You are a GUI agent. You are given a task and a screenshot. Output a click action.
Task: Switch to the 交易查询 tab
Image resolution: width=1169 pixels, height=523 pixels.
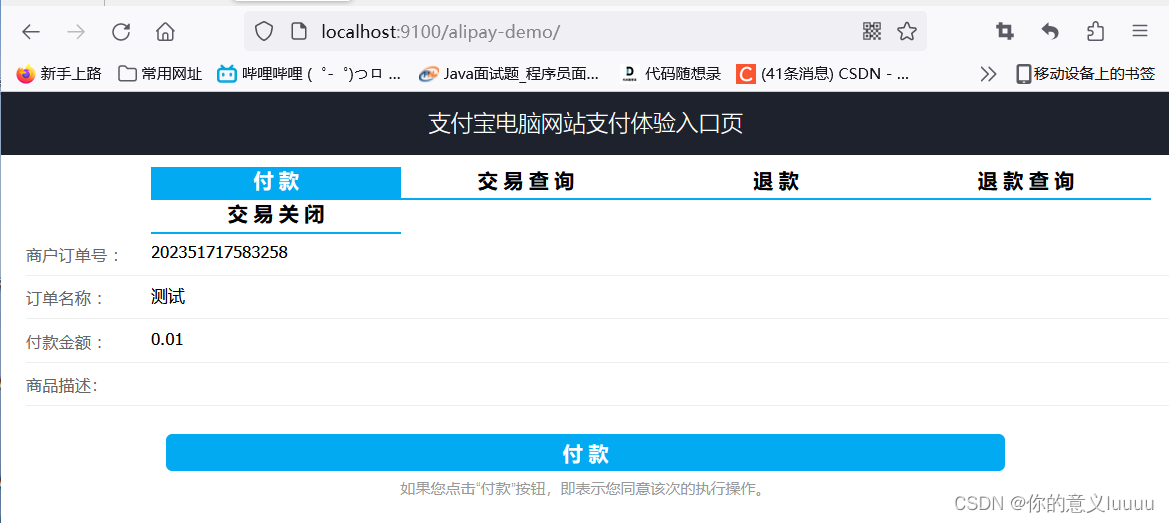[x=526, y=183]
